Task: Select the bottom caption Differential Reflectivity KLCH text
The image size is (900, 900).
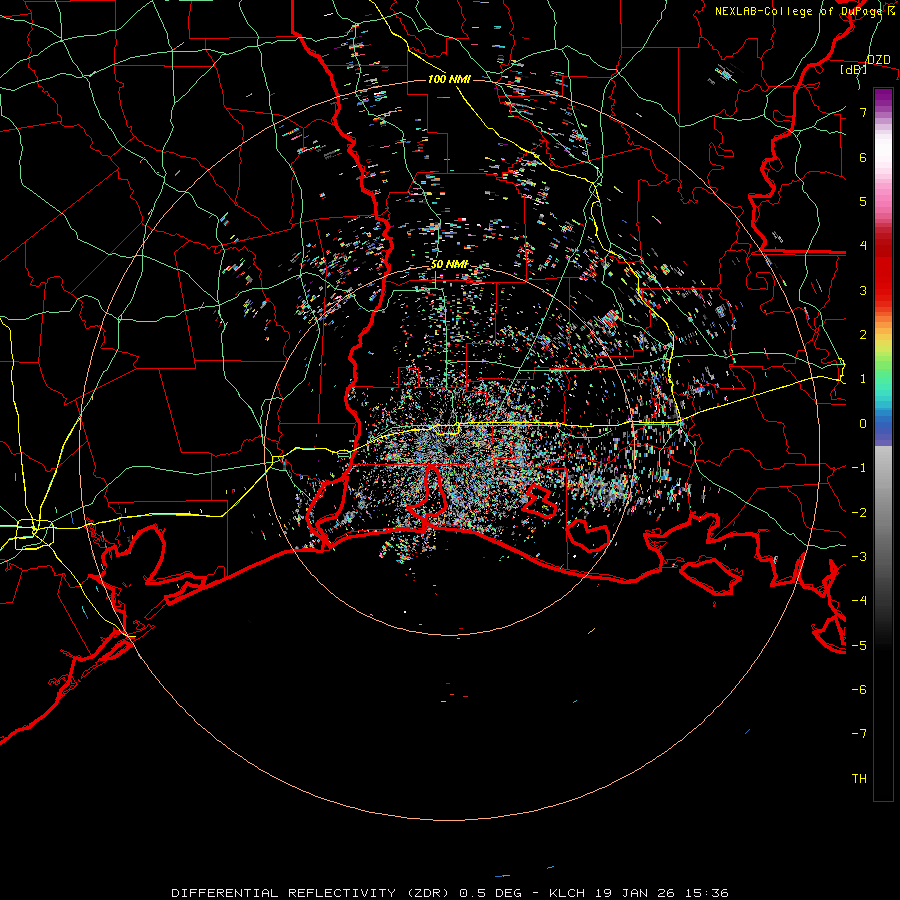Action: 450,893
